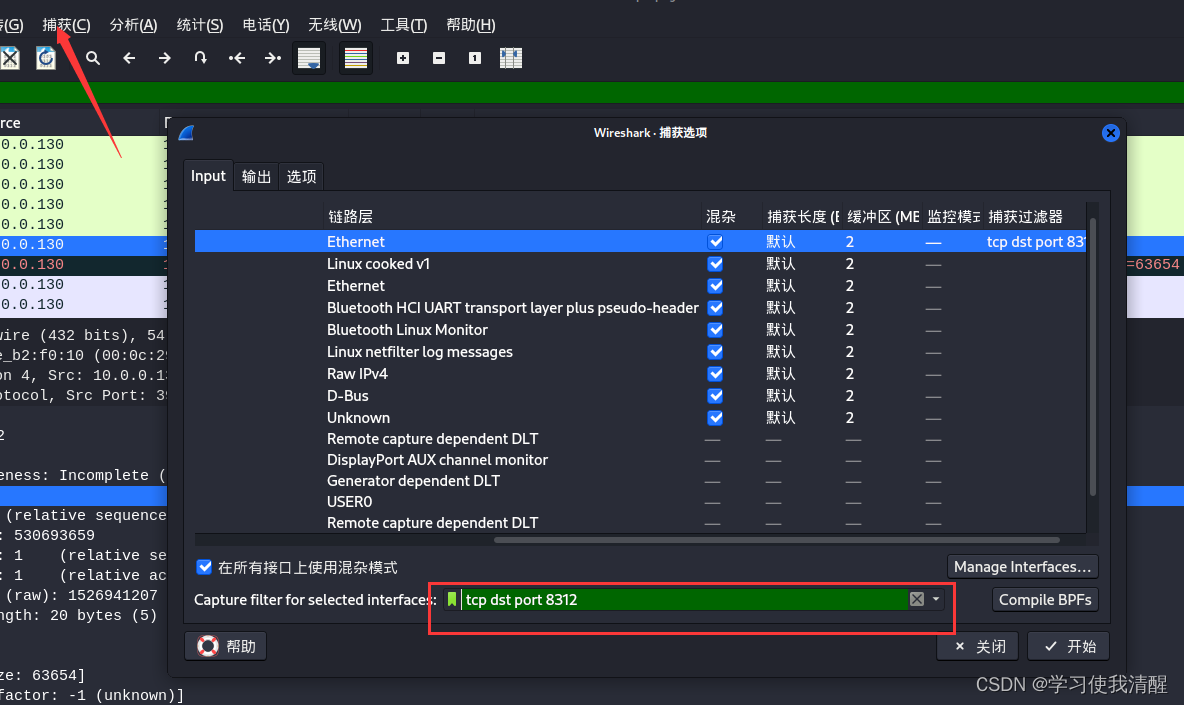Toggle promiscuous checkbox for first Ethernet row

(x=715, y=242)
